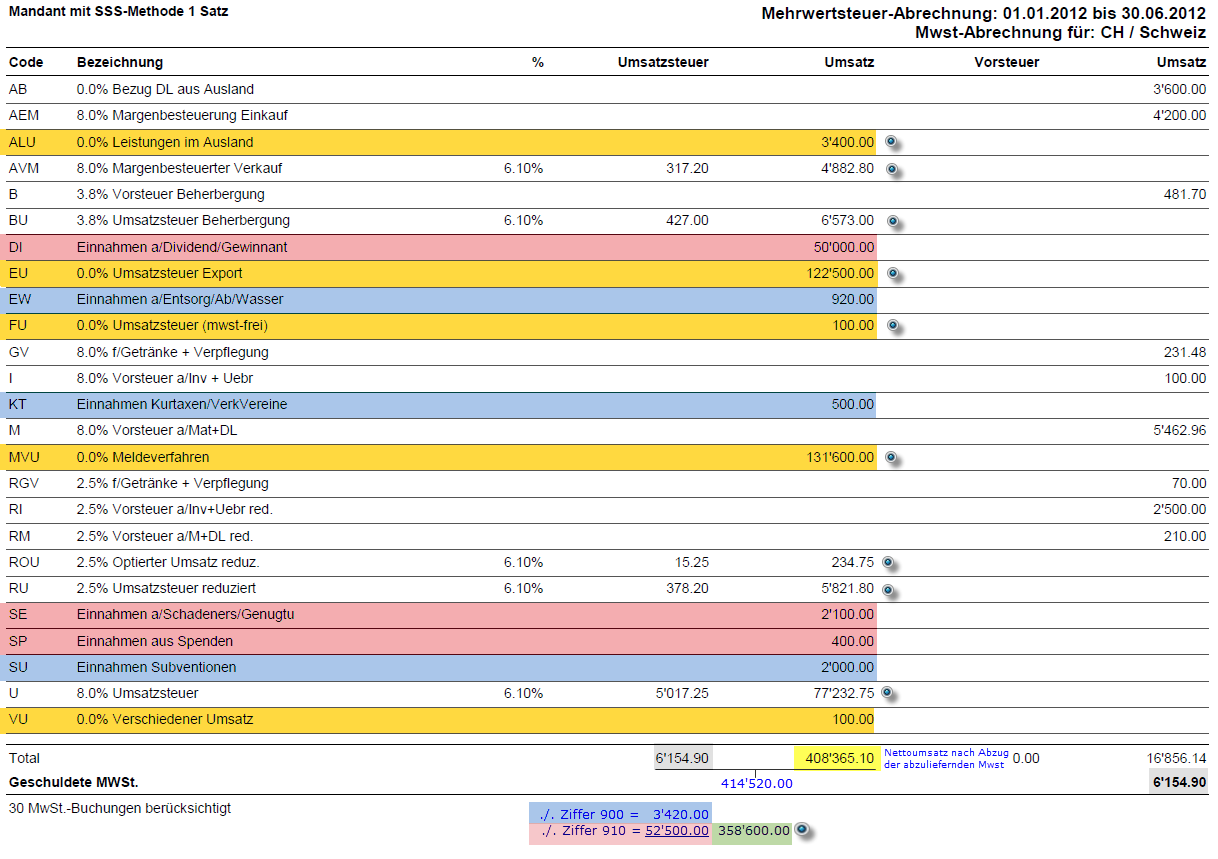
Task: Open the detail icon next to RU 5'821.80
Action: 887,589
